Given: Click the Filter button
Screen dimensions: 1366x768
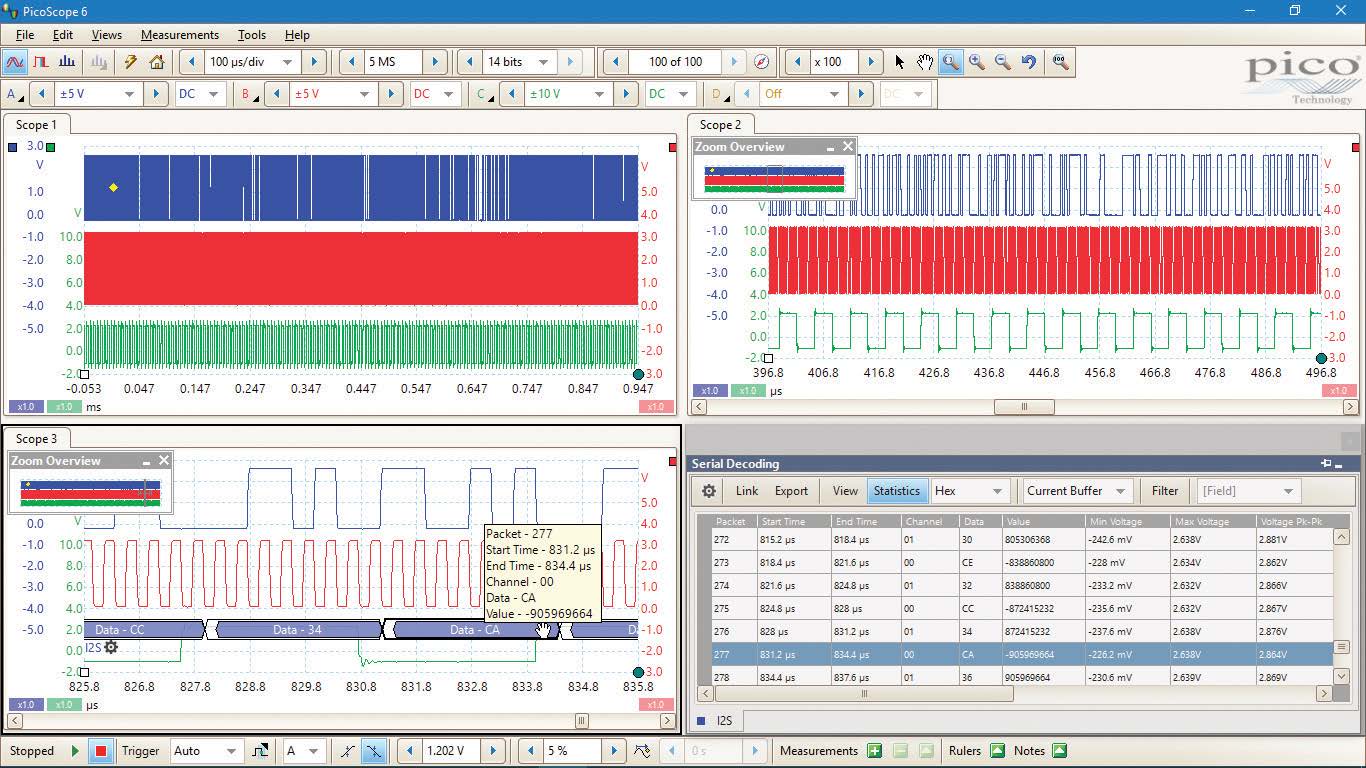Looking at the screenshot, I should coord(1164,491).
